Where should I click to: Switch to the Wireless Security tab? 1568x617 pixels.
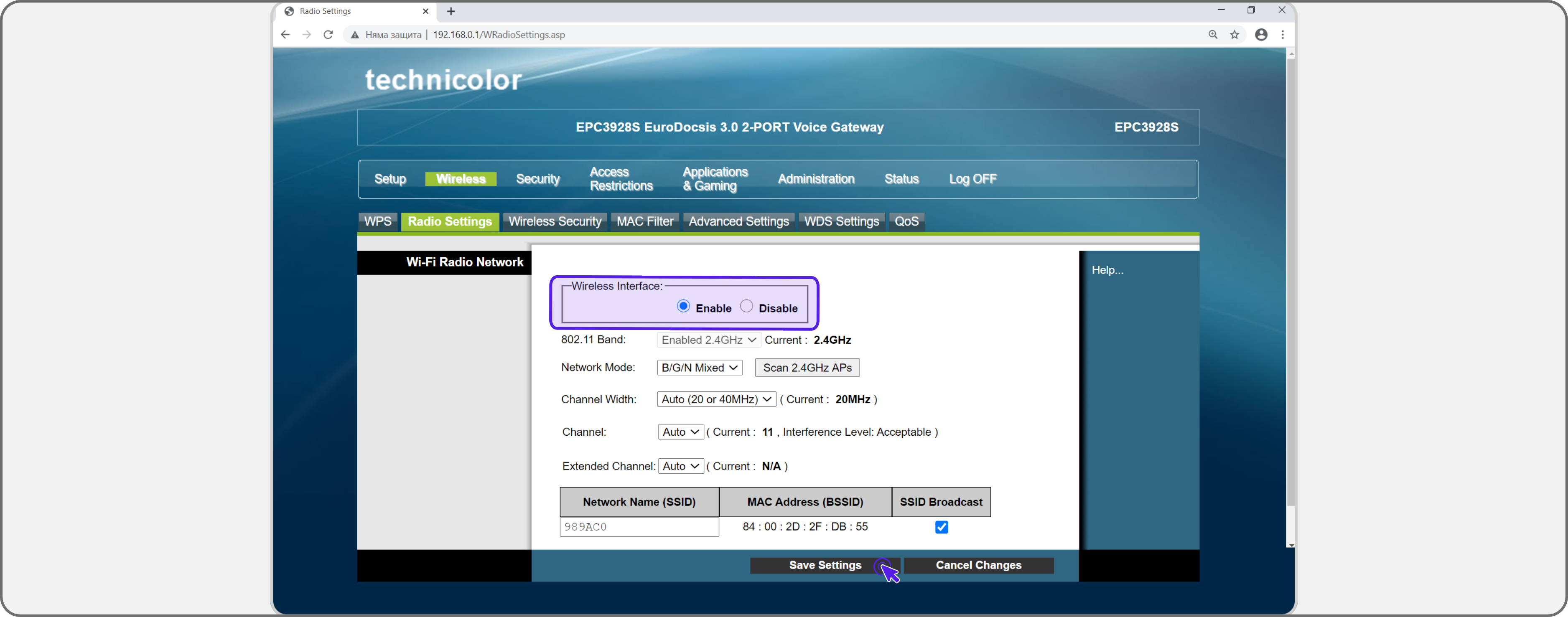(x=555, y=221)
